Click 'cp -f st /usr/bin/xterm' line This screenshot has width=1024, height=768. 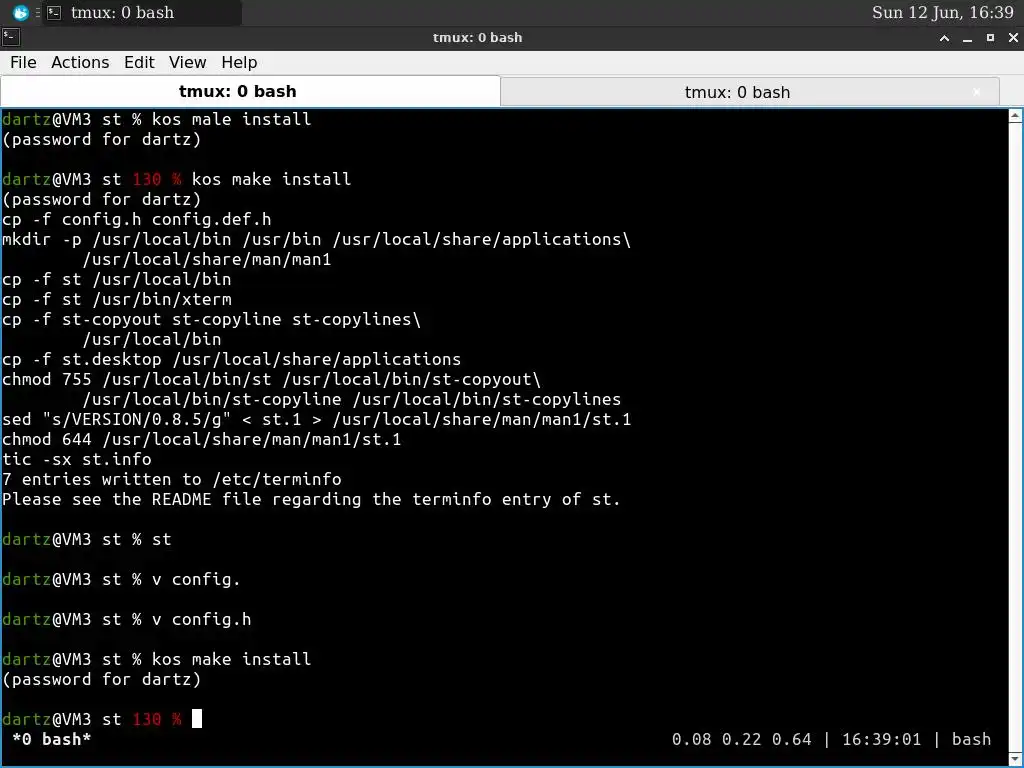click(117, 299)
